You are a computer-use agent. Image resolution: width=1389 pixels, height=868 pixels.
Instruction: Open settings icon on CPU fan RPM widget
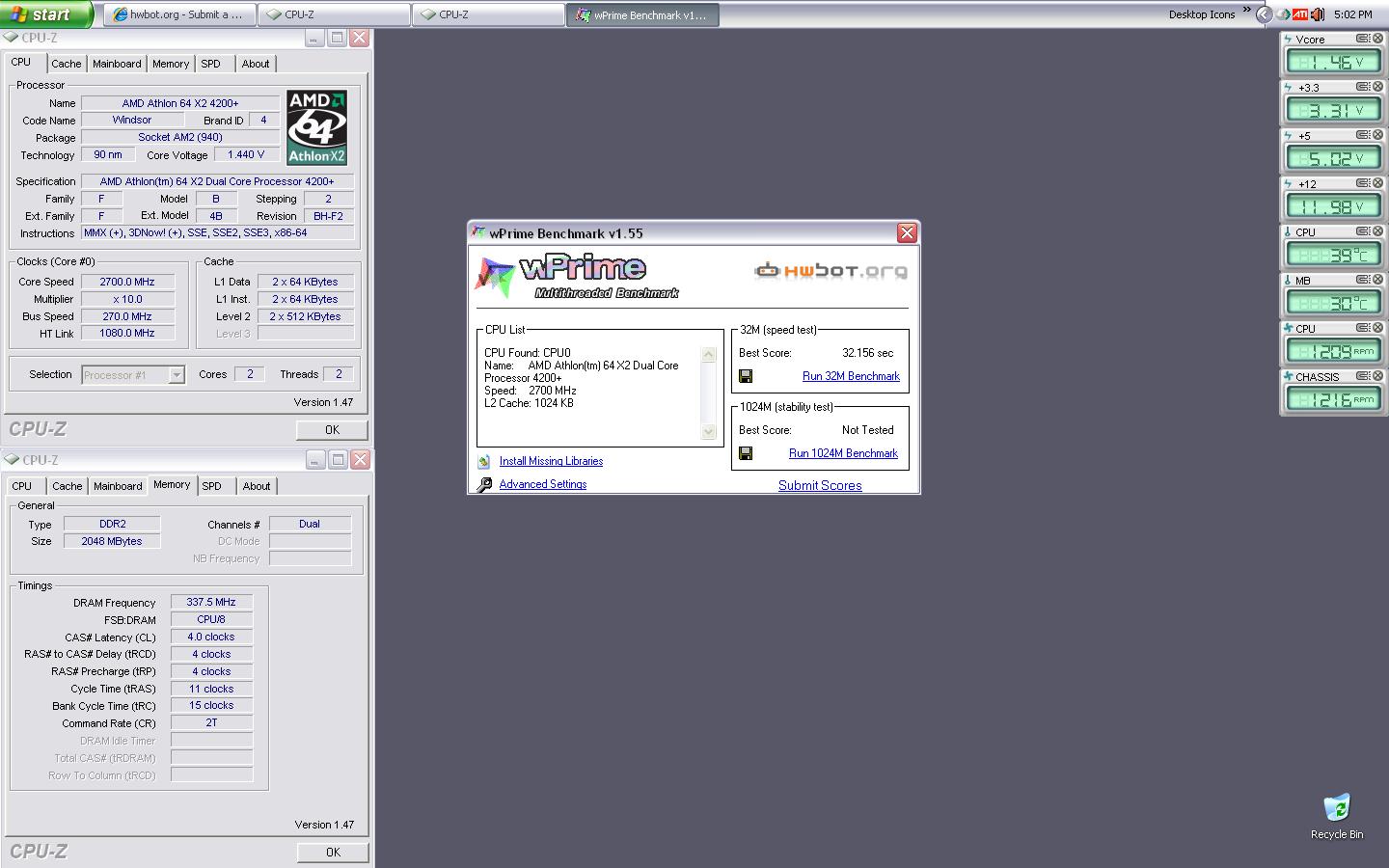(1363, 328)
